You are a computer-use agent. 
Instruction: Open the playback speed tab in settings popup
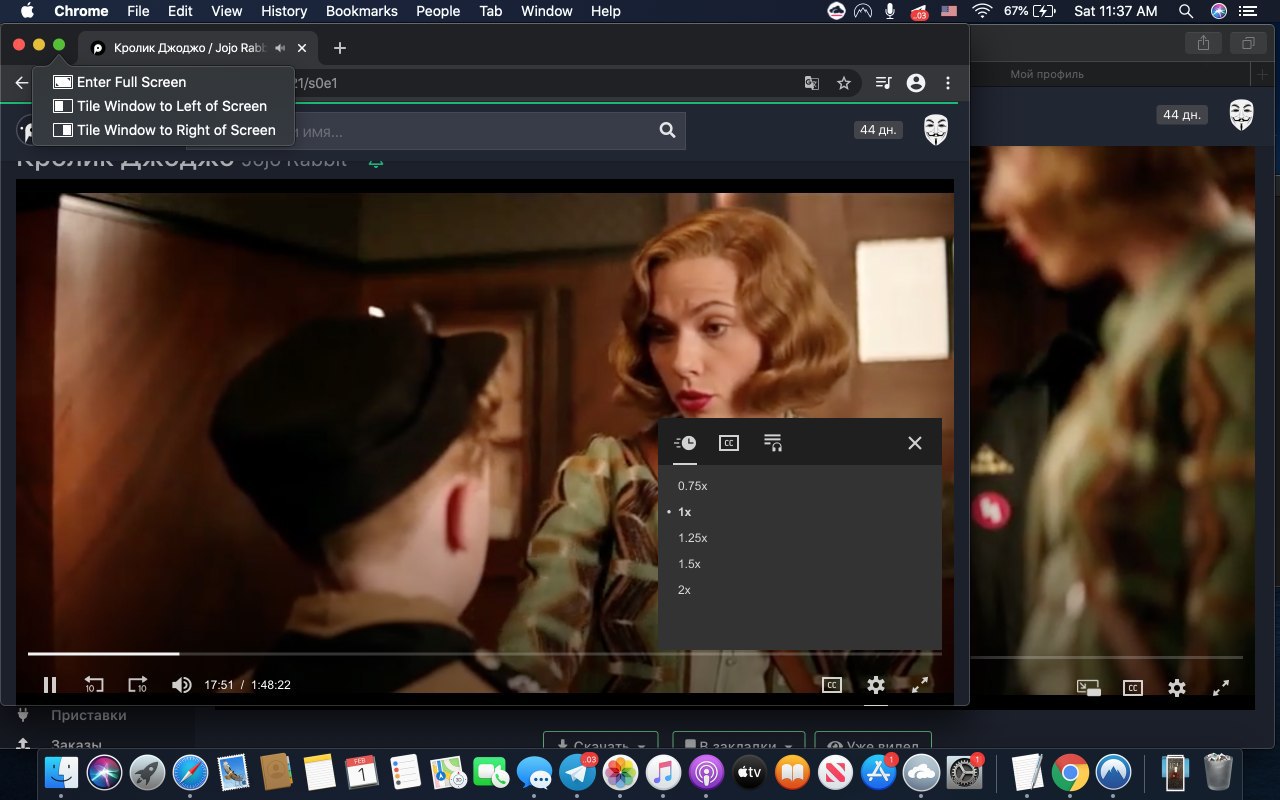tap(685, 443)
